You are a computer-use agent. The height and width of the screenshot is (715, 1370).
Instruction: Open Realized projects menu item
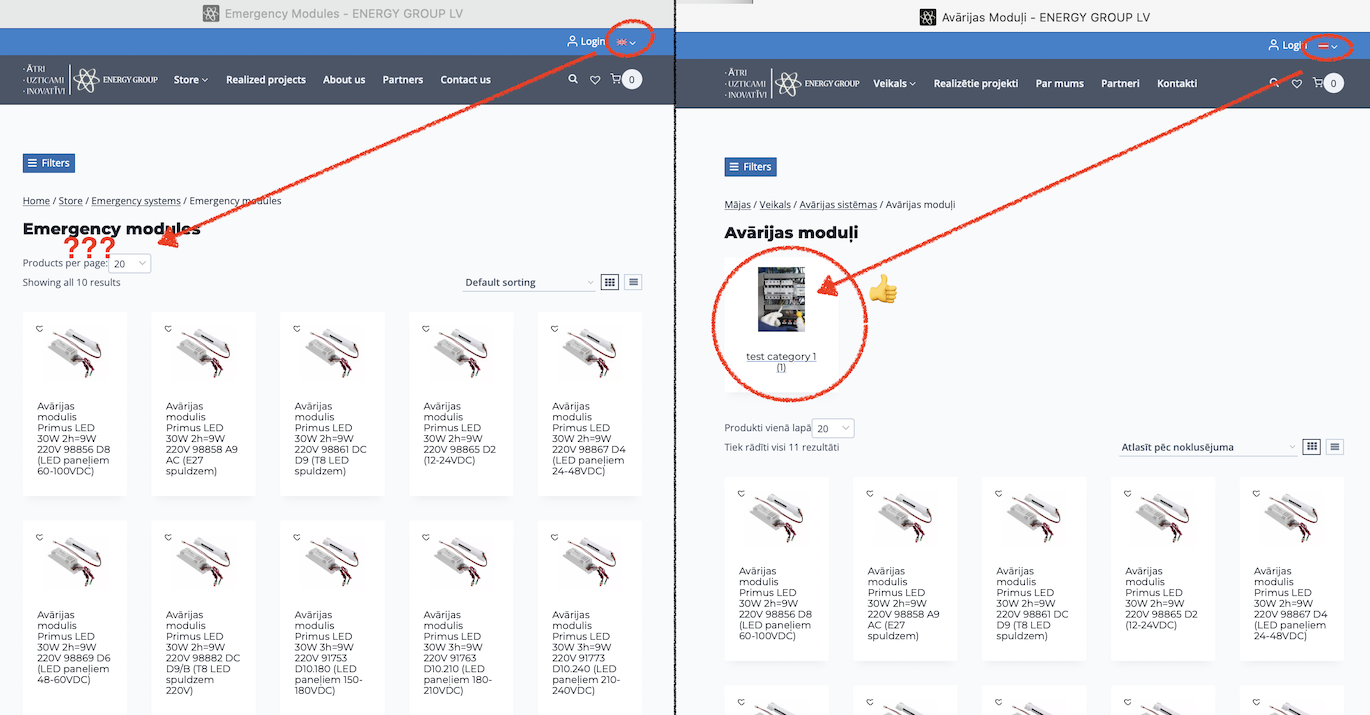pos(266,80)
